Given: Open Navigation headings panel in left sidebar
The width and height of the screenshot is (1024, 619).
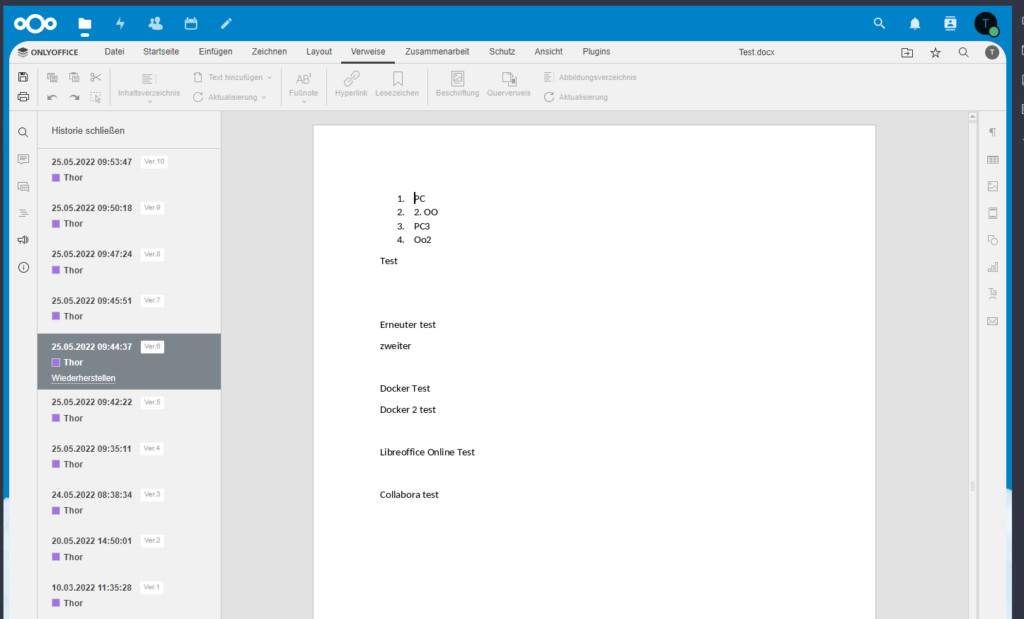Looking at the screenshot, I should click(23, 213).
